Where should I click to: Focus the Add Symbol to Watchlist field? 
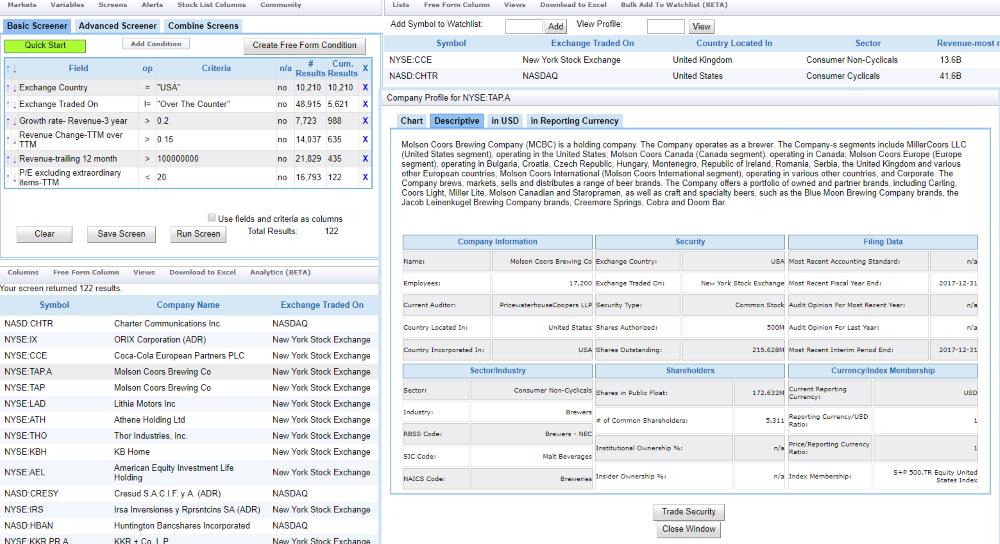523,26
